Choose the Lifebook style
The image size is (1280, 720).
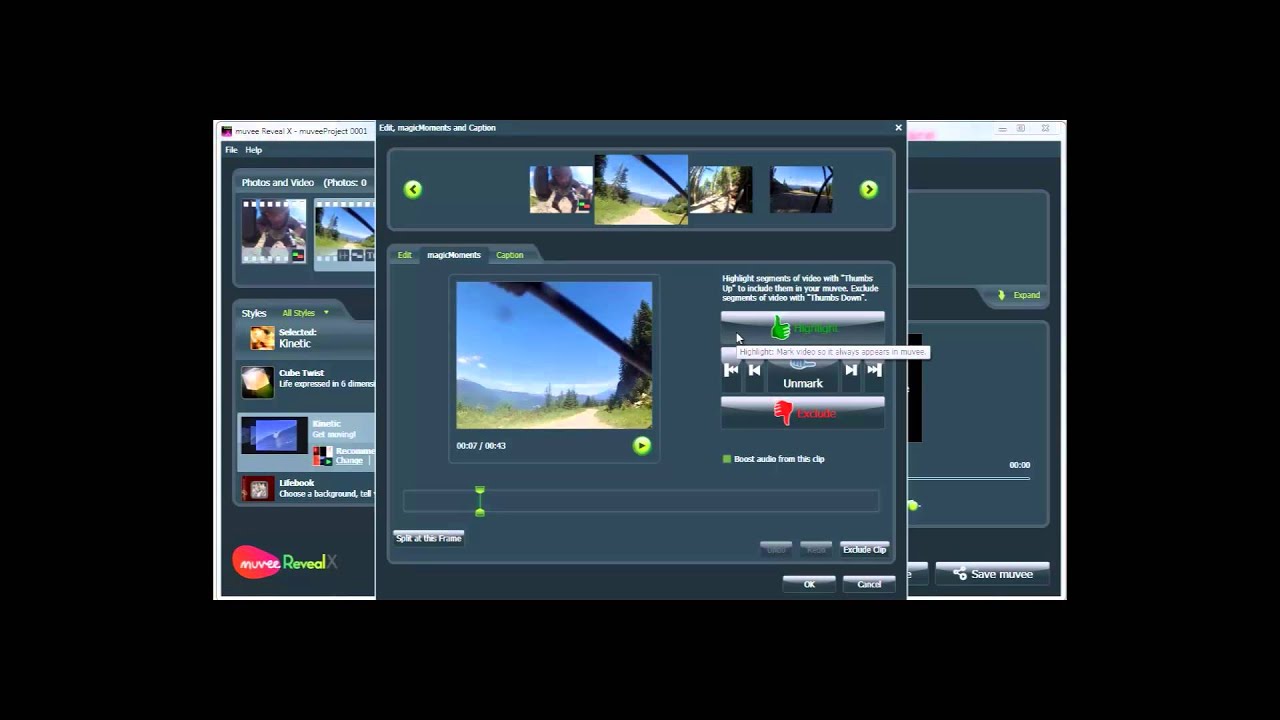(x=307, y=488)
